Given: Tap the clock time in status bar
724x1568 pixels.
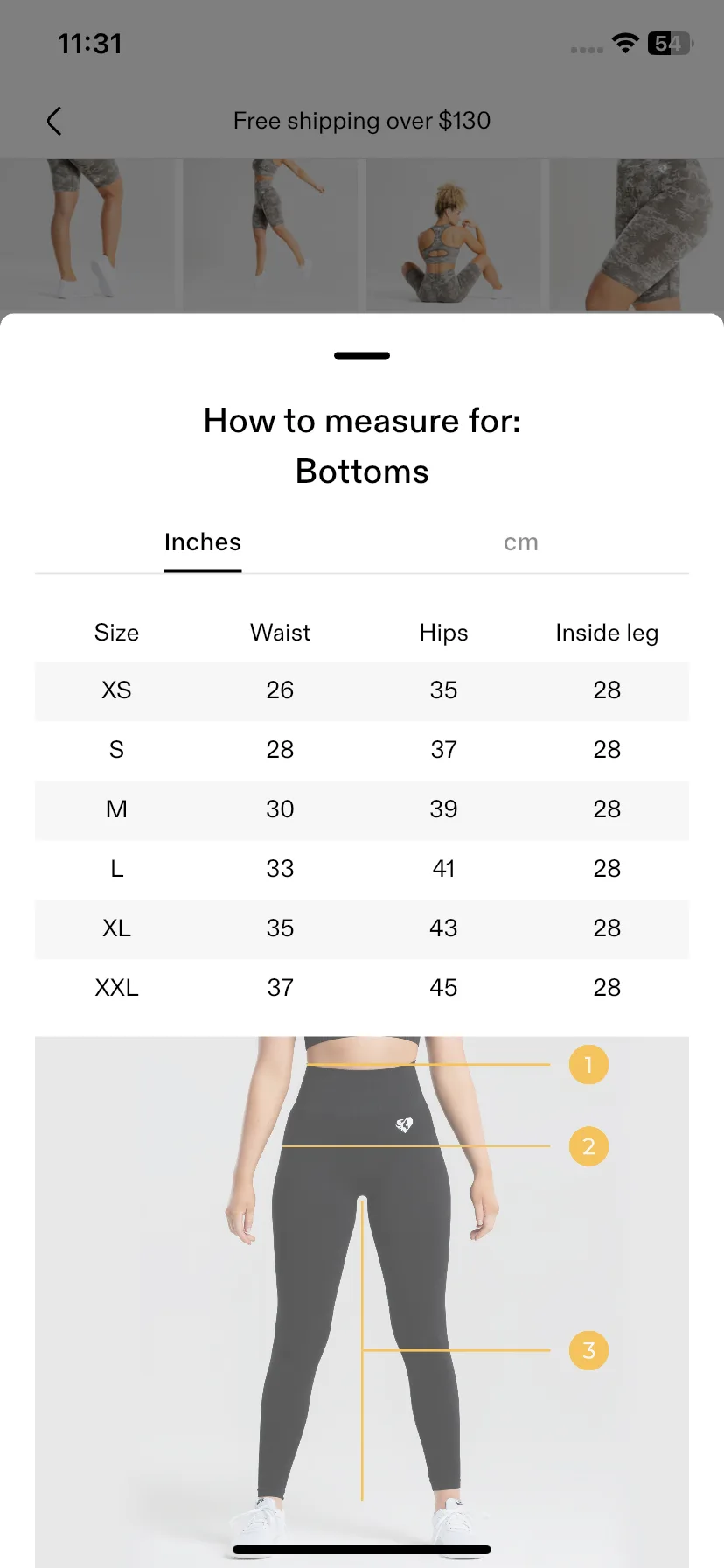Looking at the screenshot, I should [90, 44].
